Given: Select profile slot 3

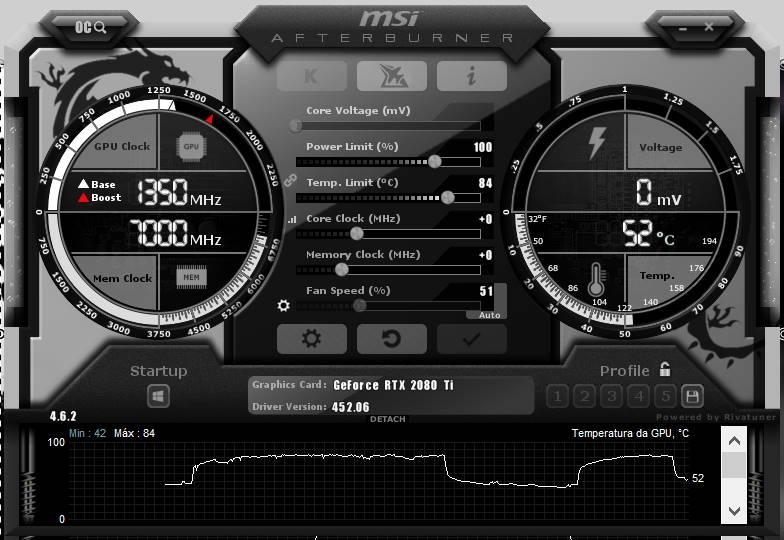Looking at the screenshot, I should coord(611,397).
